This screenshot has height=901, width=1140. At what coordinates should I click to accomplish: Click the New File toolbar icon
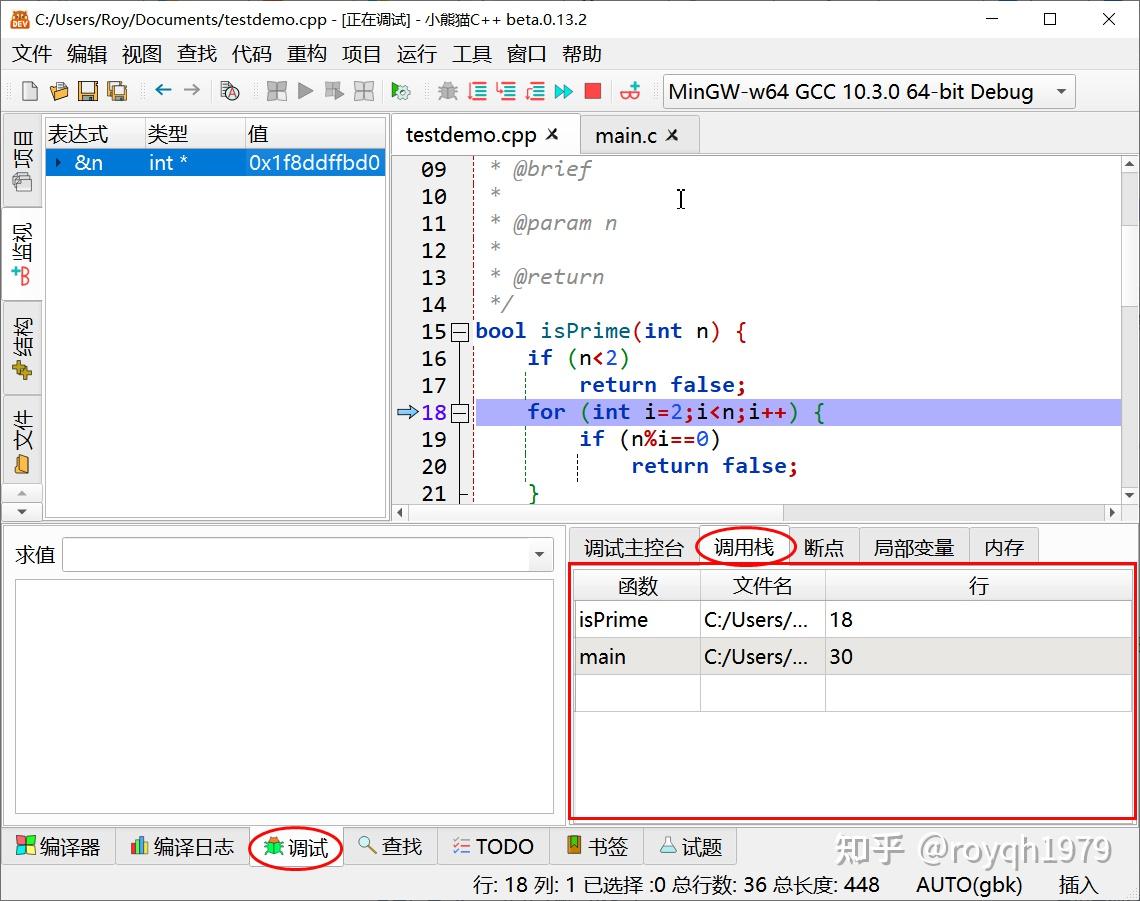tap(30, 91)
